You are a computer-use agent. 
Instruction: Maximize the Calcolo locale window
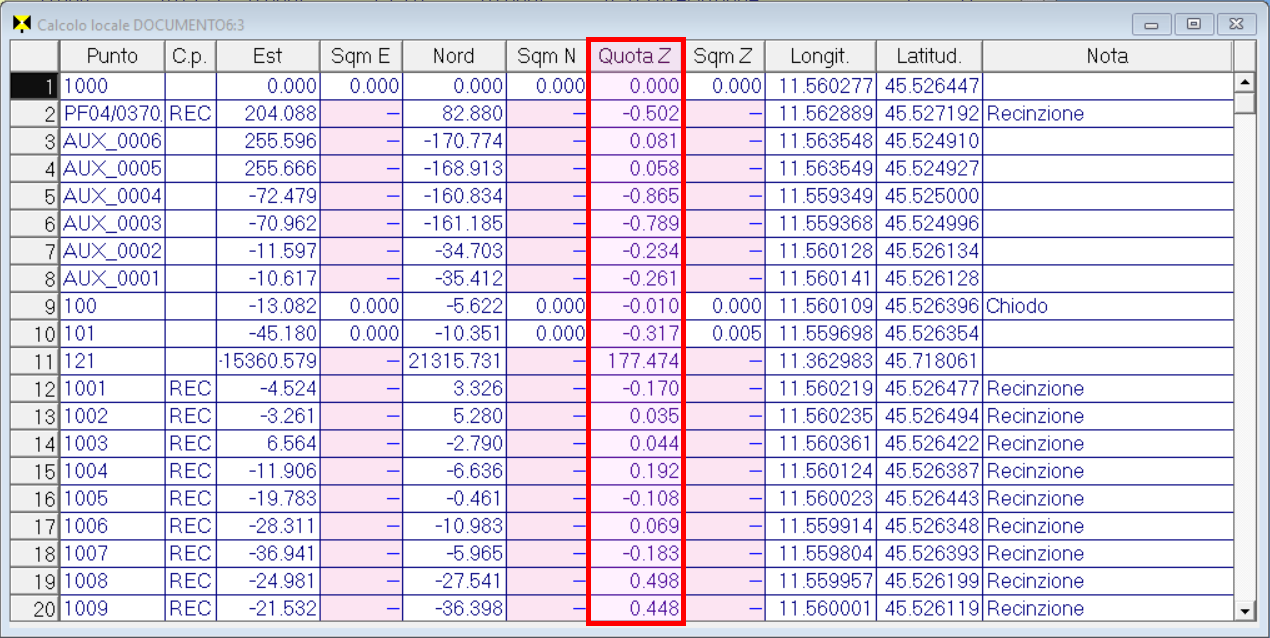[x=1194, y=24]
